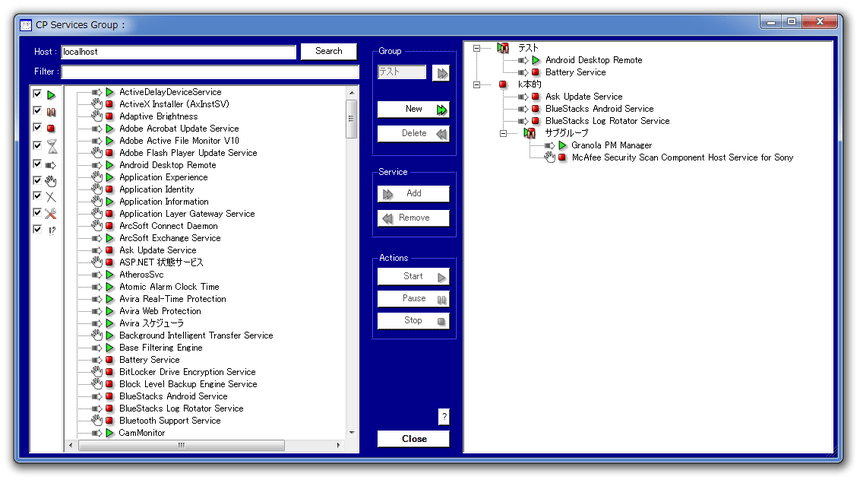The image size is (860, 480).
Task: Click green play icon of ActiveDelayDeviceService
Action: coord(110,92)
